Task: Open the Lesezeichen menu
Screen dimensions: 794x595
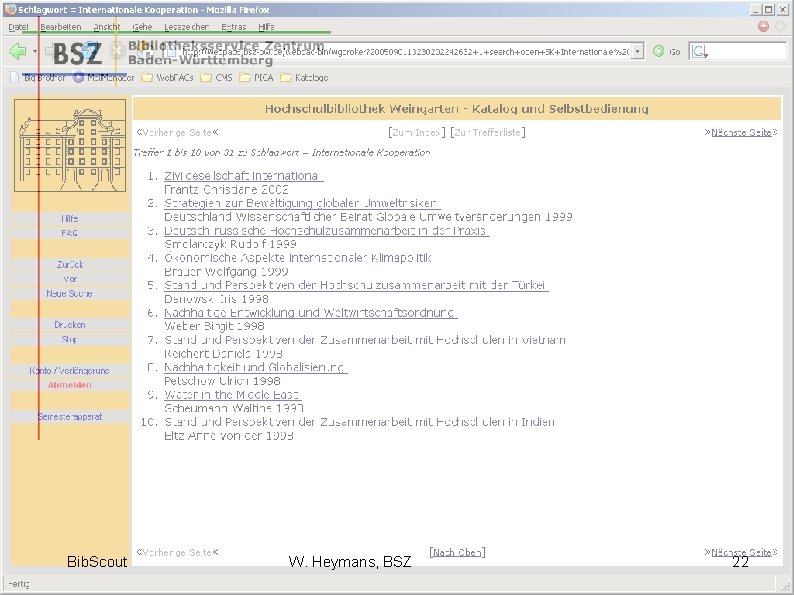Action: pyautogui.click(x=186, y=27)
